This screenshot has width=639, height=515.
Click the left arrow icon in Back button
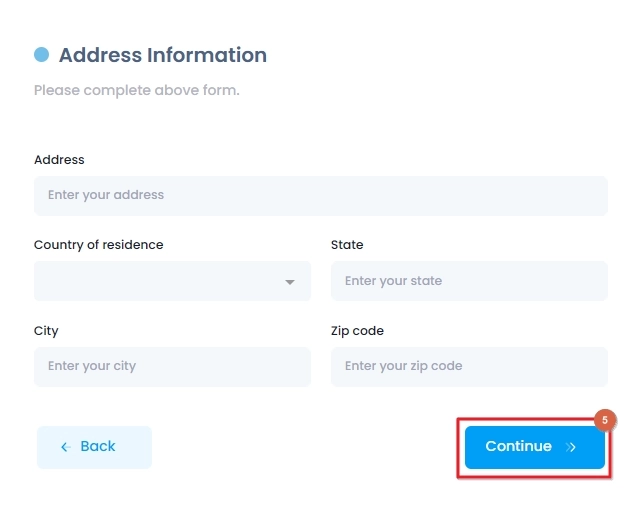point(66,447)
